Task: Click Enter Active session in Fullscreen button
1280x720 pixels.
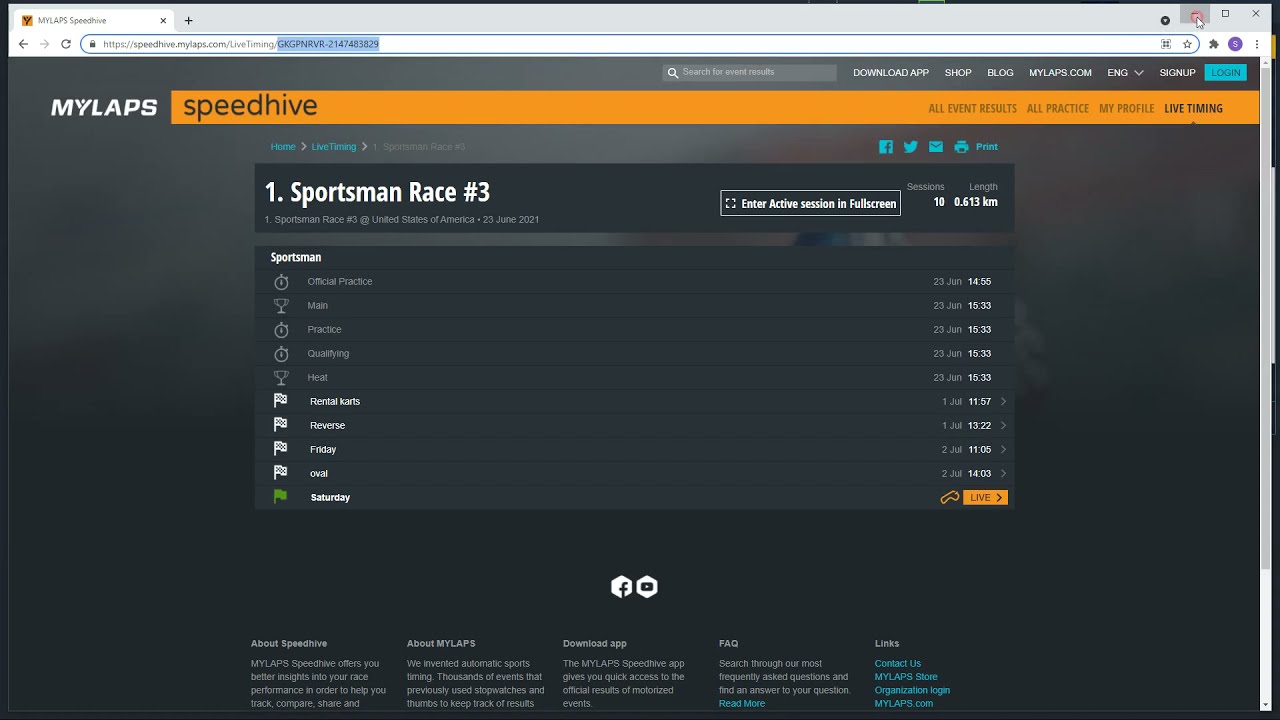Action: [810, 203]
